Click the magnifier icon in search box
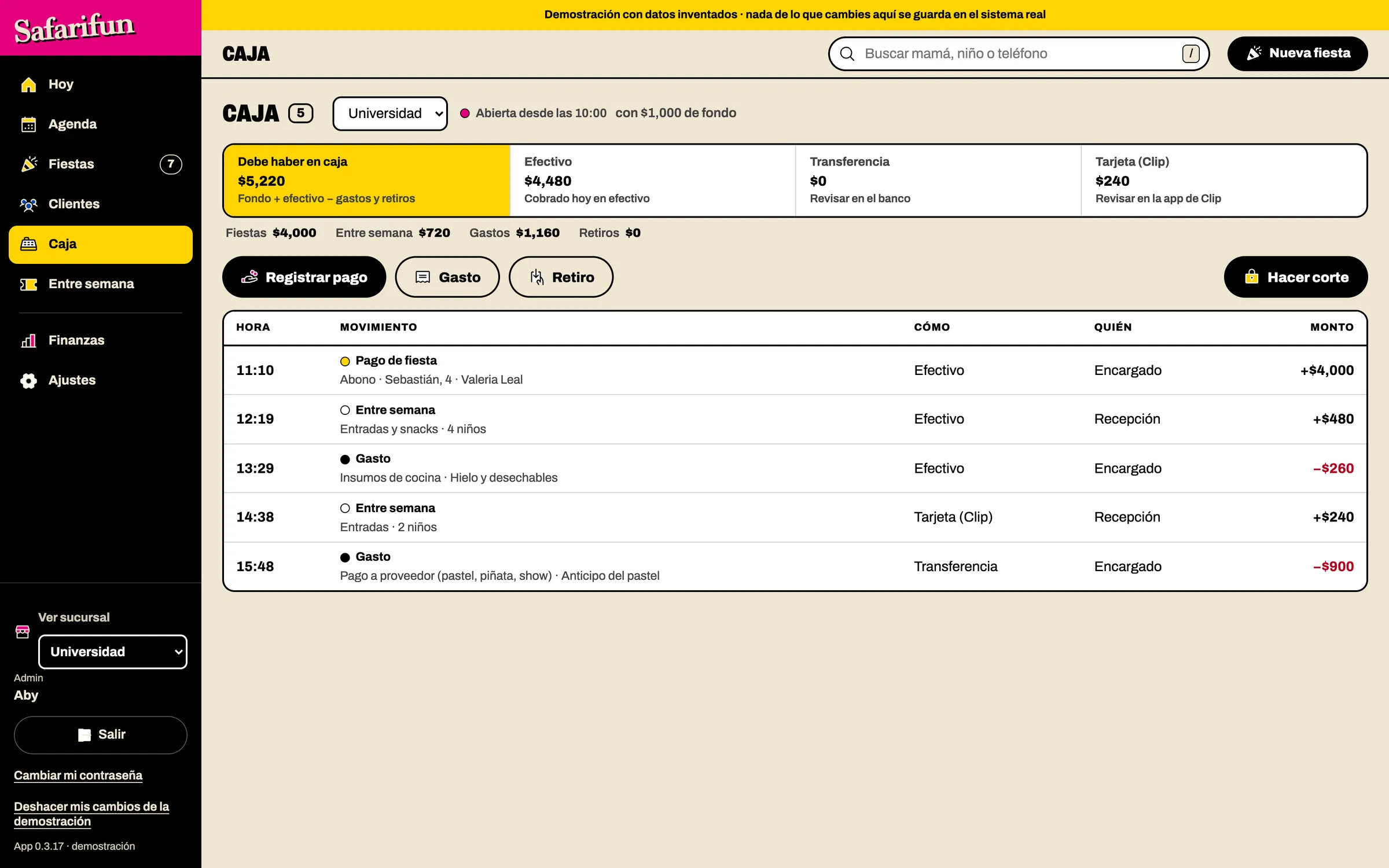This screenshot has width=1389, height=868. pyautogui.click(x=847, y=54)
